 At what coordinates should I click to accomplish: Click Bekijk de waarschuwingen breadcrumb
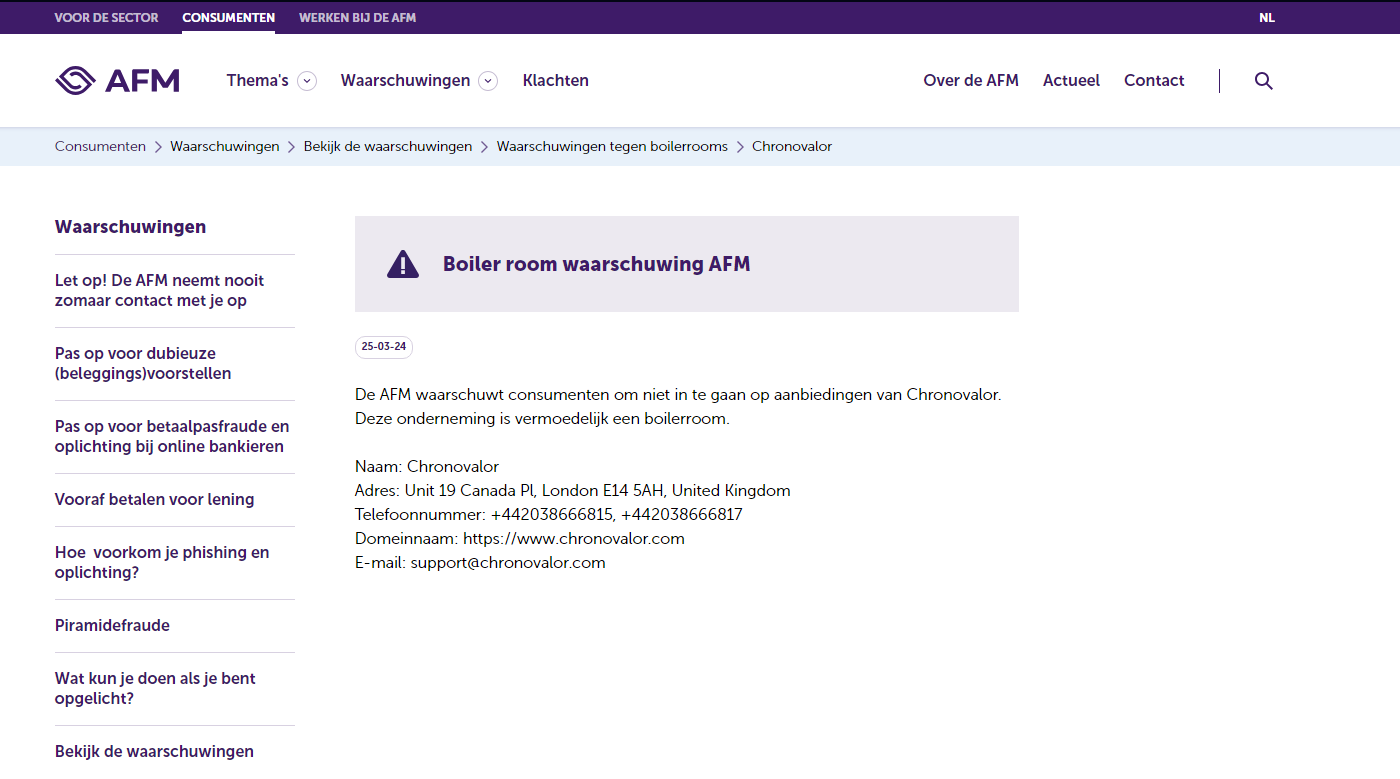click(x=388, y=147)
